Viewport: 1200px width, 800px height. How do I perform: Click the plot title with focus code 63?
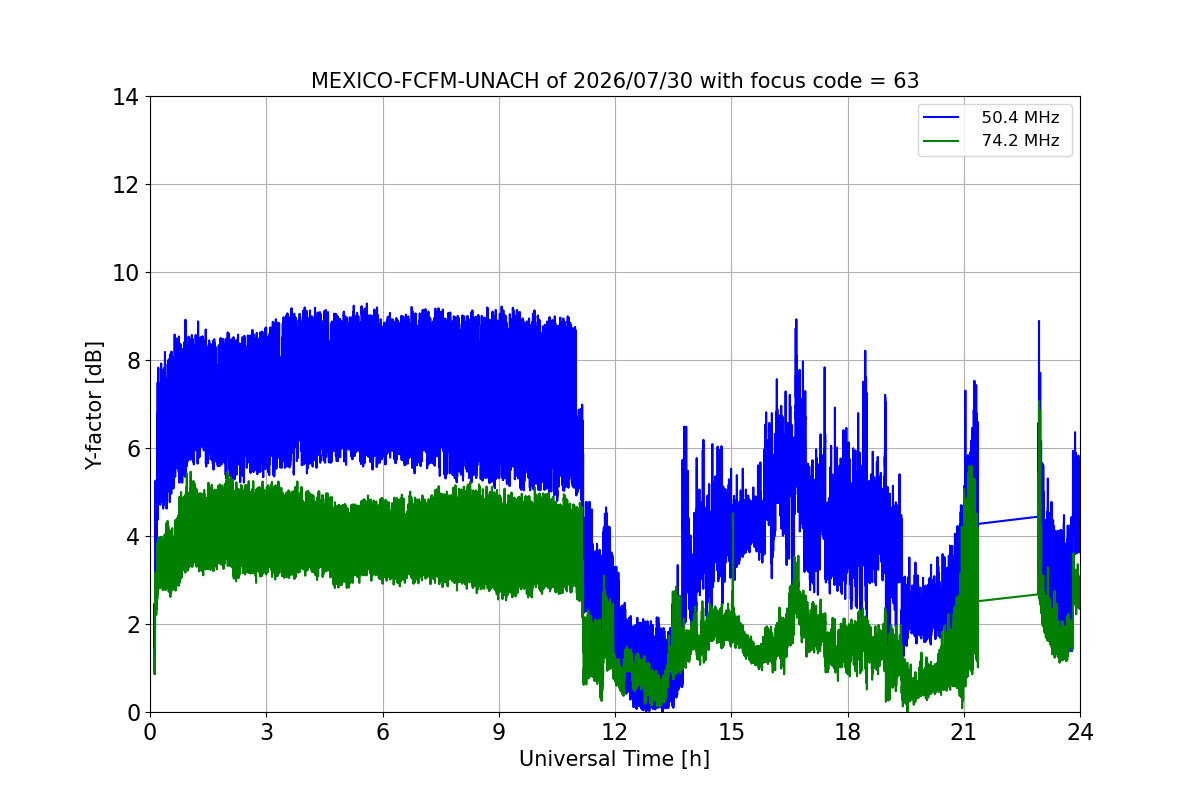point(615,81)
